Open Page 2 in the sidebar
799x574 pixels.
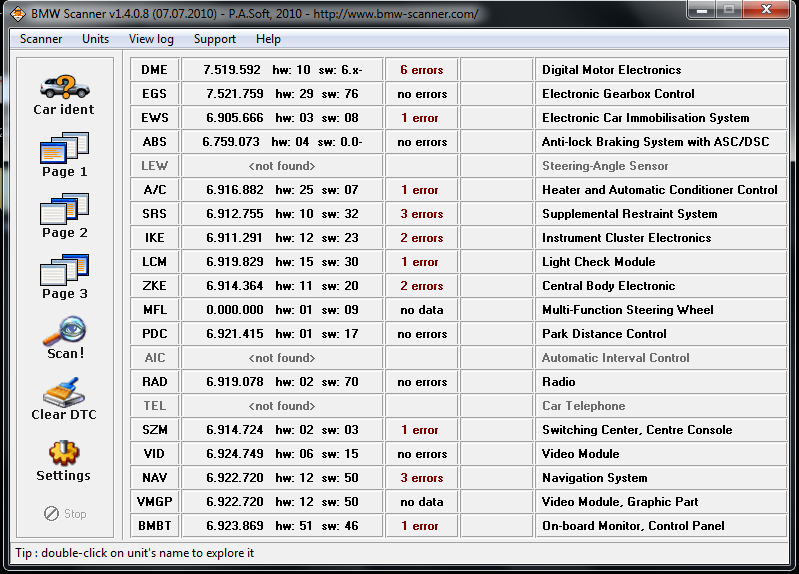click(64, 212)
